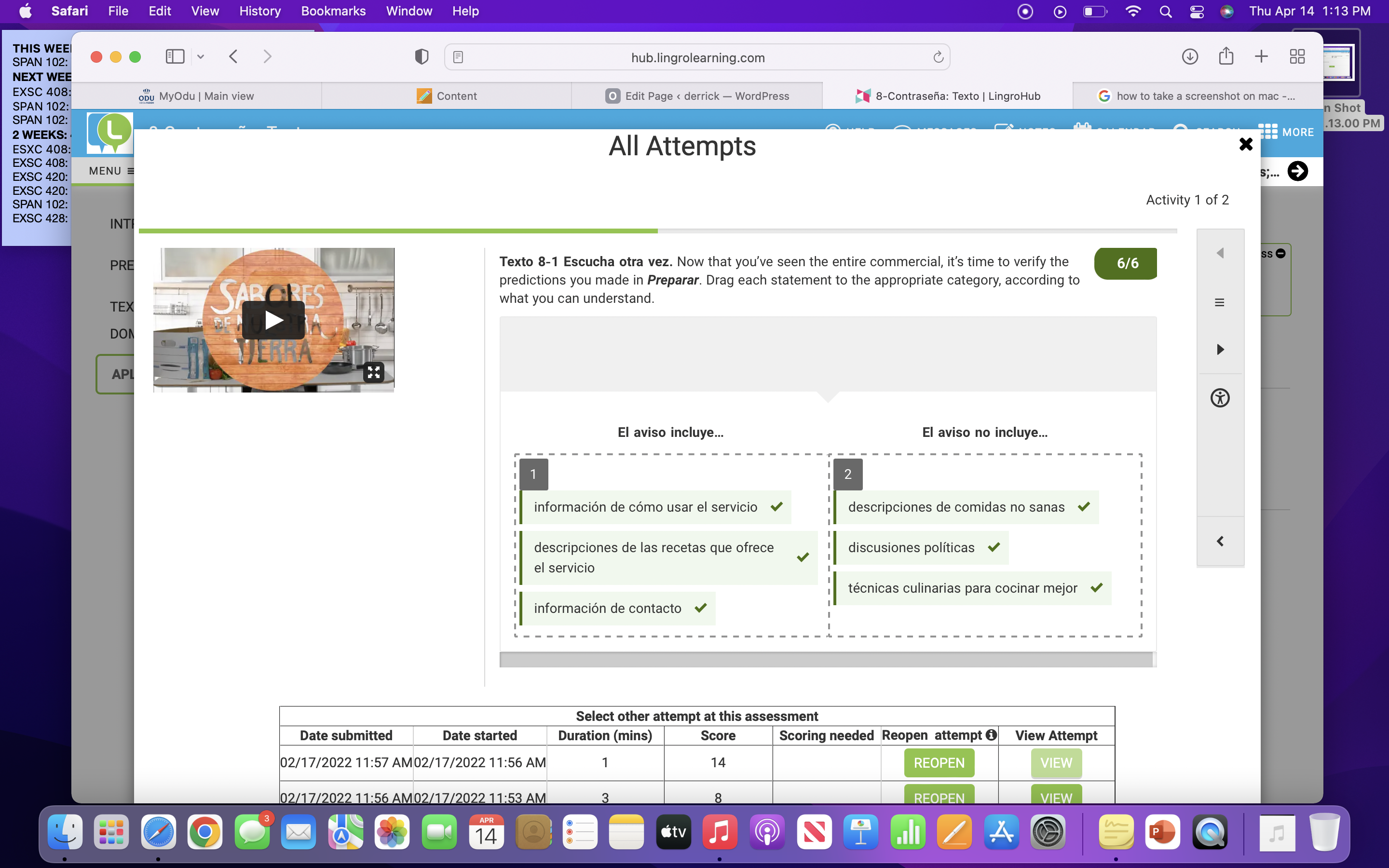Go forward in Safari
The width and height of the screenshot is (1389, 868).
pyautogui.click(x=267, y=56)
